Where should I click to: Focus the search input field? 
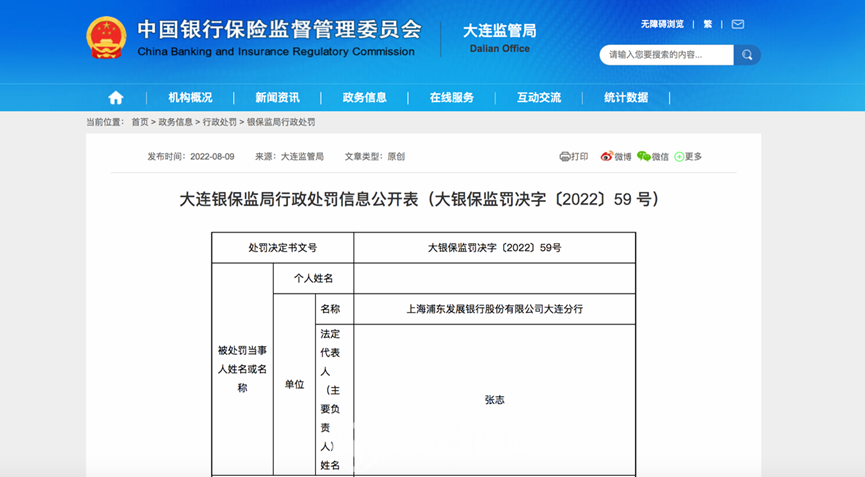point(666,55)
